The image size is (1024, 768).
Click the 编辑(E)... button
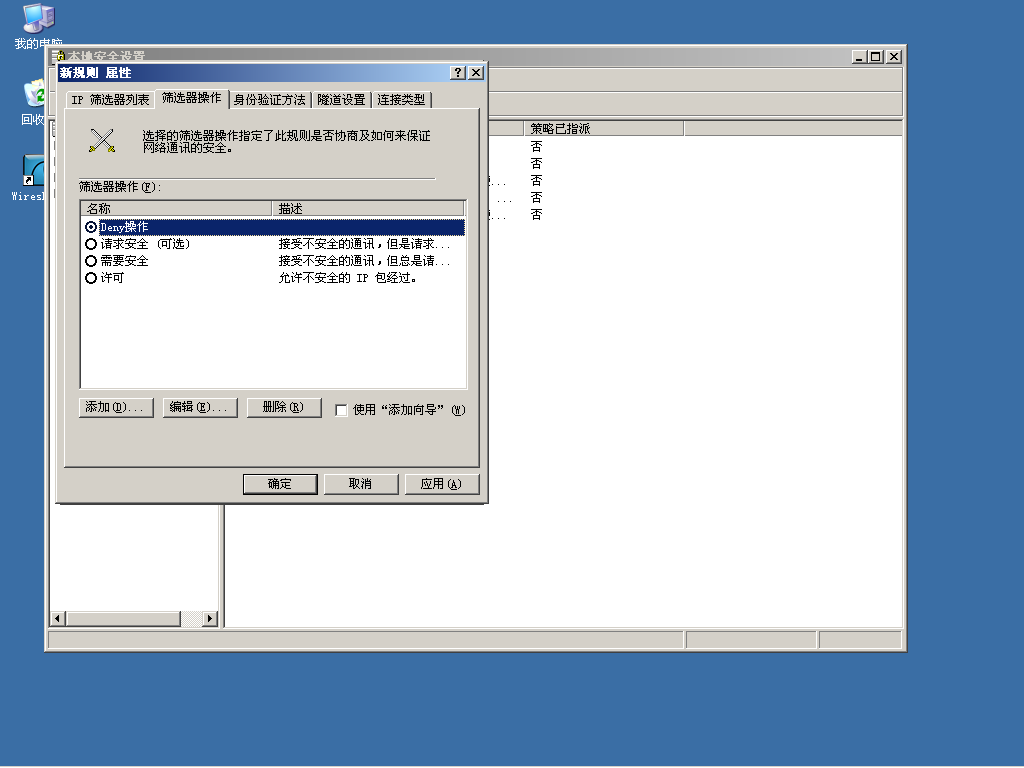point(200,408)
